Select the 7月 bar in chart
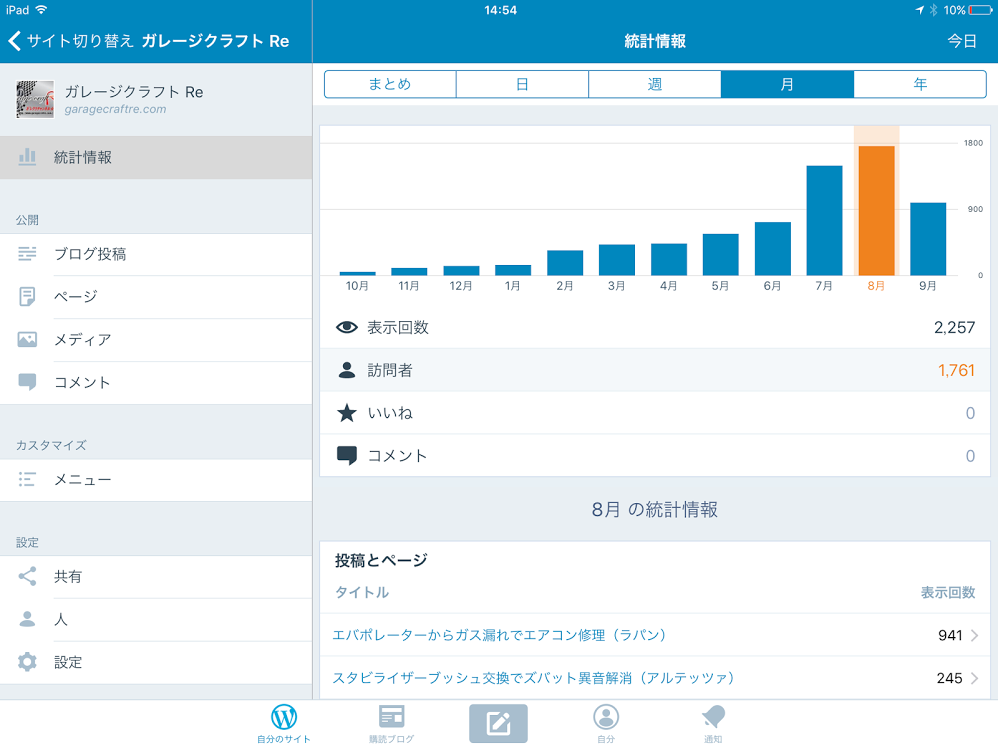 [824, 220]
